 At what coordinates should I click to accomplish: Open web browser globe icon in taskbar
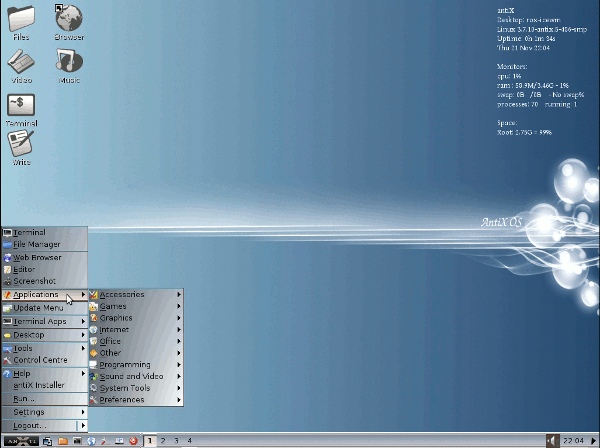(91, 441)
